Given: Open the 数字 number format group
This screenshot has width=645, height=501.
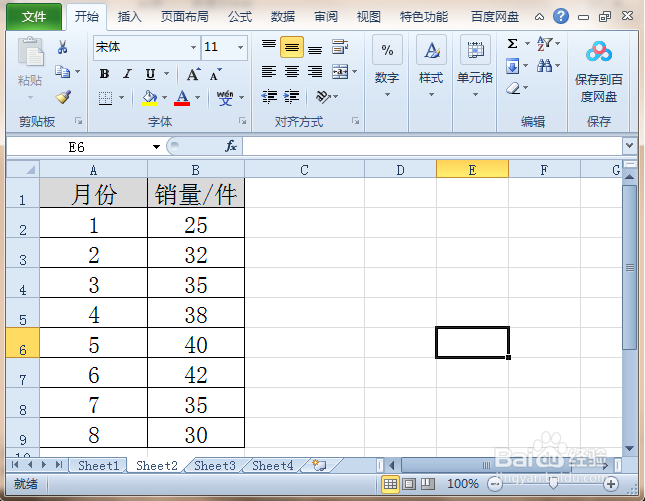Looking at the screenshot, I should [387, 68].
